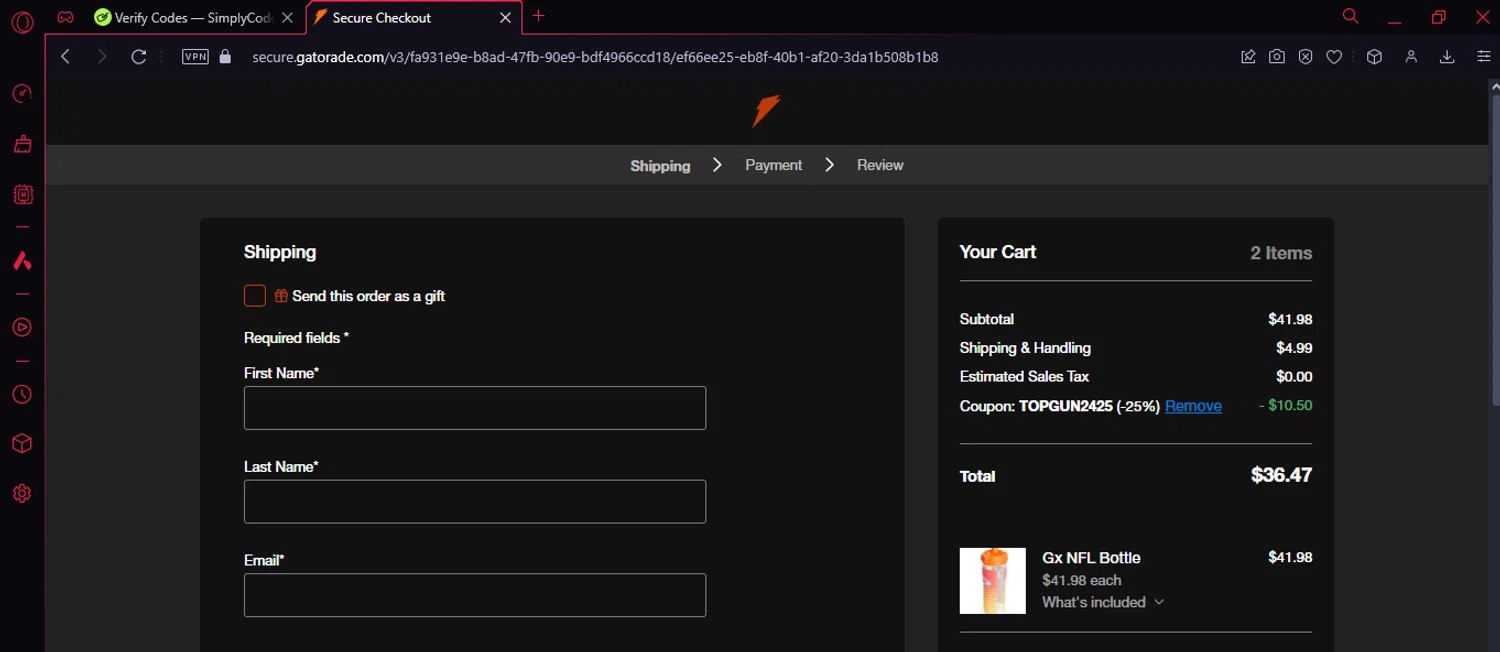
Task: Expand What's included for Gx NFL Bottle
Action: tap(1103, 602)
